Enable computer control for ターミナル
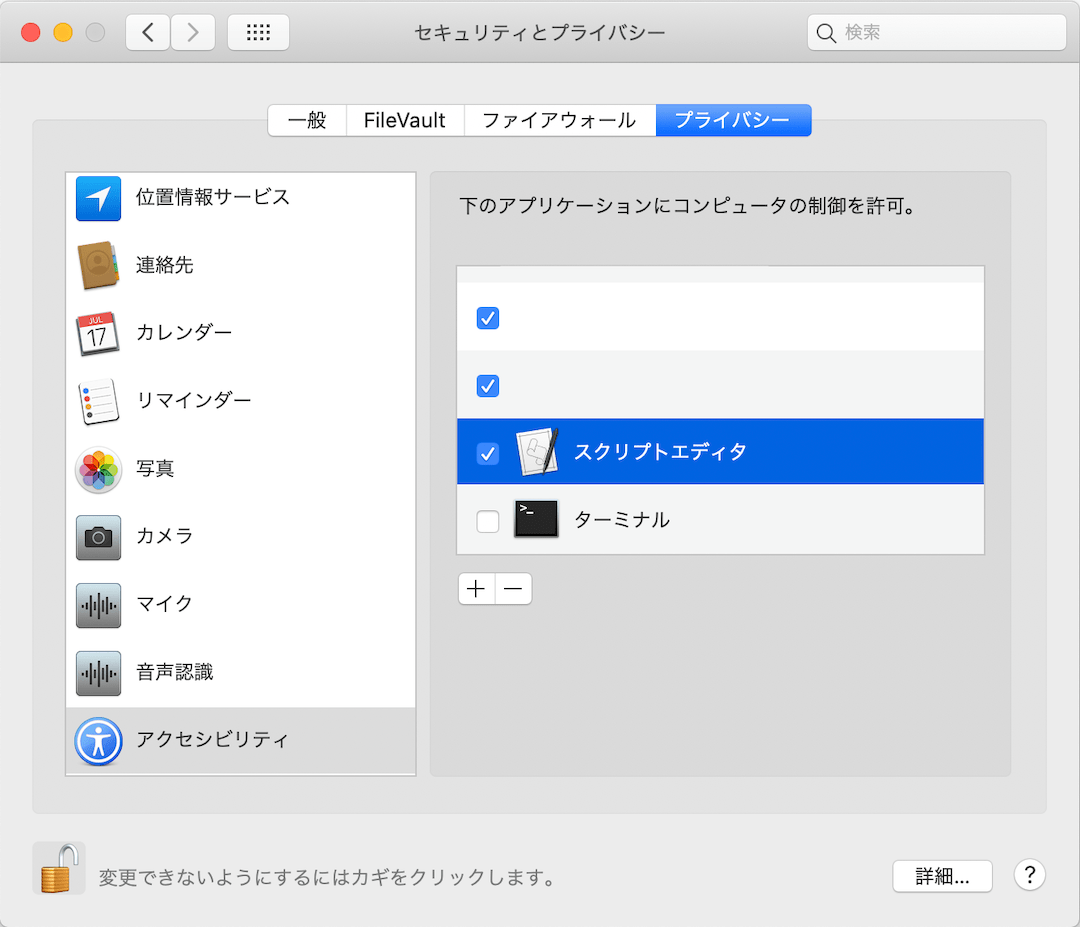Screen dimensions: 1080x927 pyautogui.click(x=487, y=519)
